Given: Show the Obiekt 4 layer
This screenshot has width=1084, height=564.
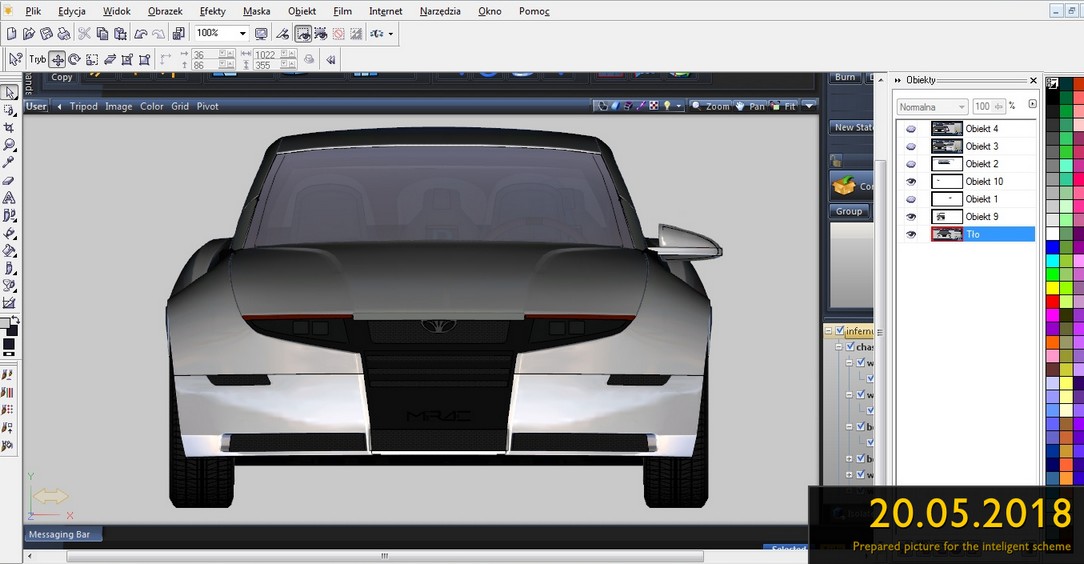Looking at the screenshot, I should click(911, 129).
